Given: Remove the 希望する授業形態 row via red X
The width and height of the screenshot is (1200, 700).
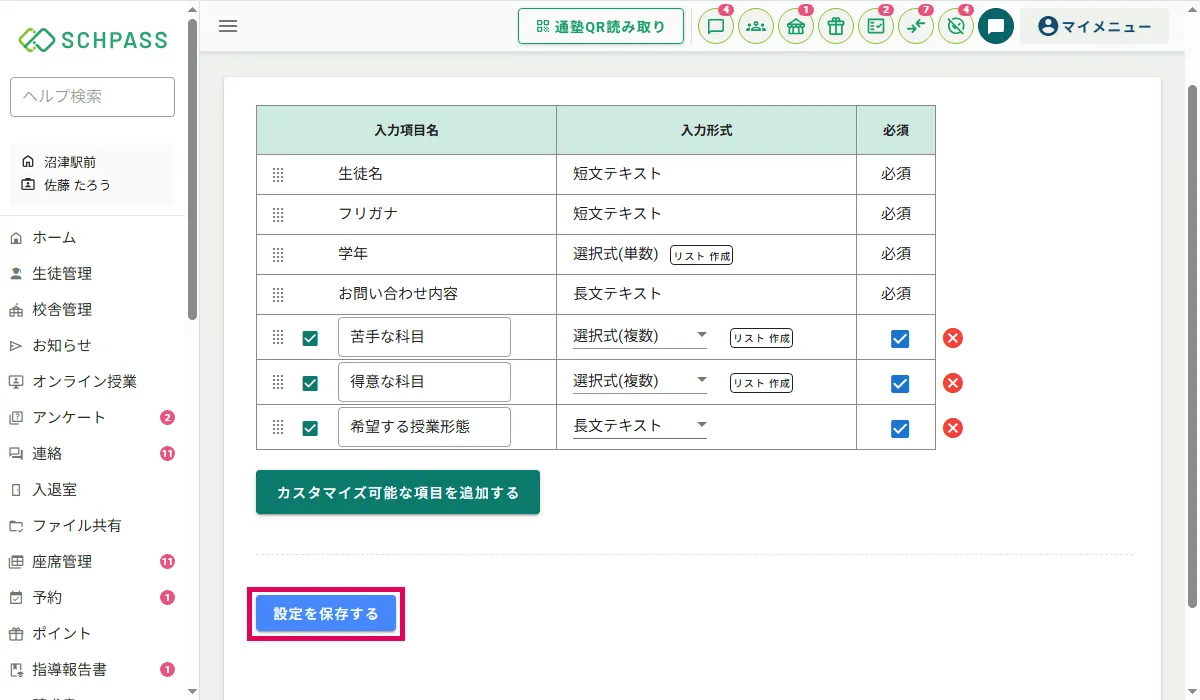Looking at the screenshot, I should (953, 428).
